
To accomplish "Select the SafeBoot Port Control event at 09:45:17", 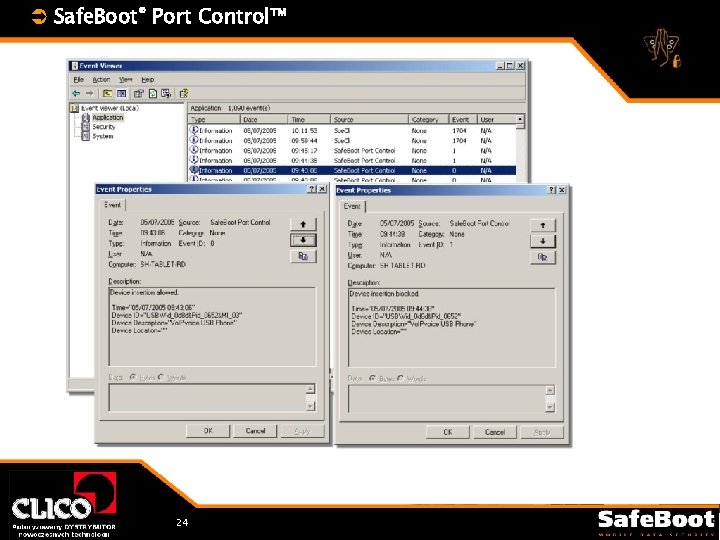I will (352, 151).
